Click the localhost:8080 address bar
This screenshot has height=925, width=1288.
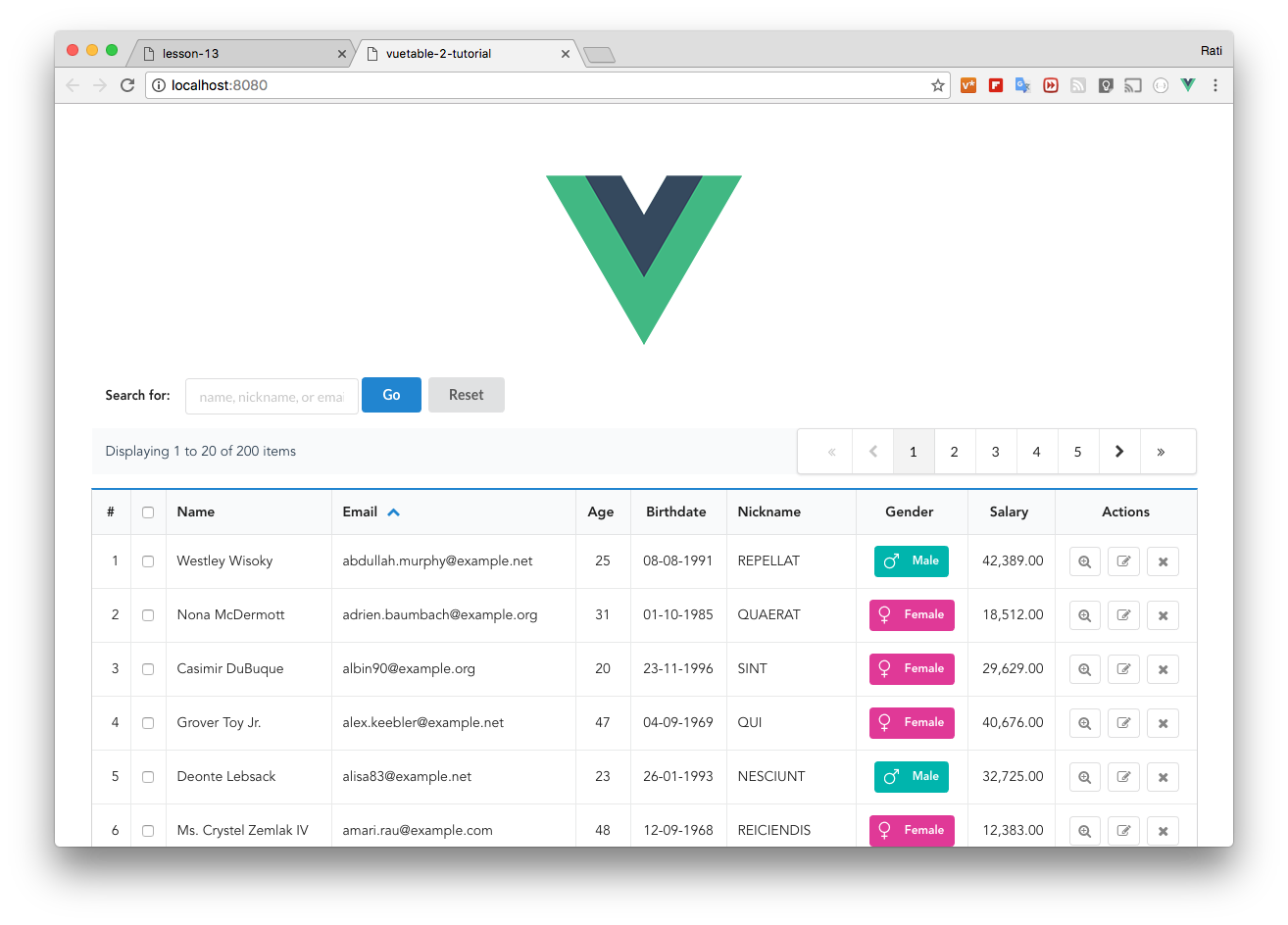(x=547, y=85)
